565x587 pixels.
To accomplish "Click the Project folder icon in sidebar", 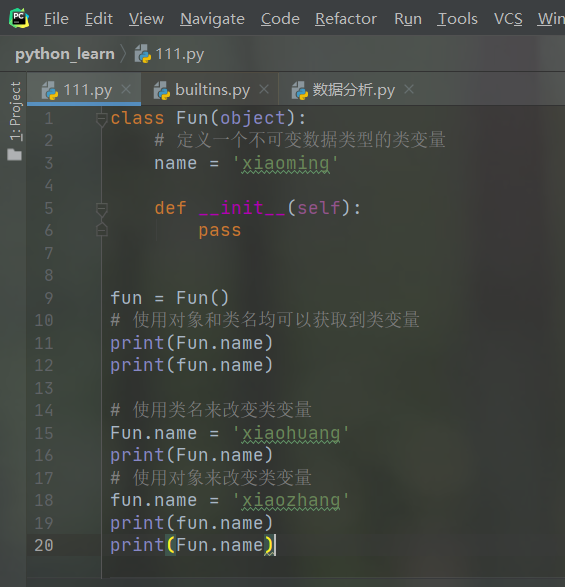I will (x=15, y=154).
